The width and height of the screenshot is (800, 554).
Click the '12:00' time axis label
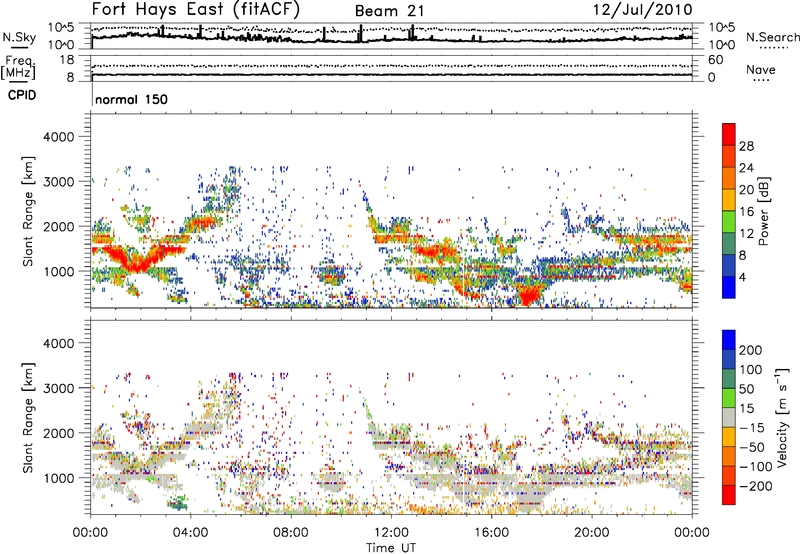click(391, 533)
